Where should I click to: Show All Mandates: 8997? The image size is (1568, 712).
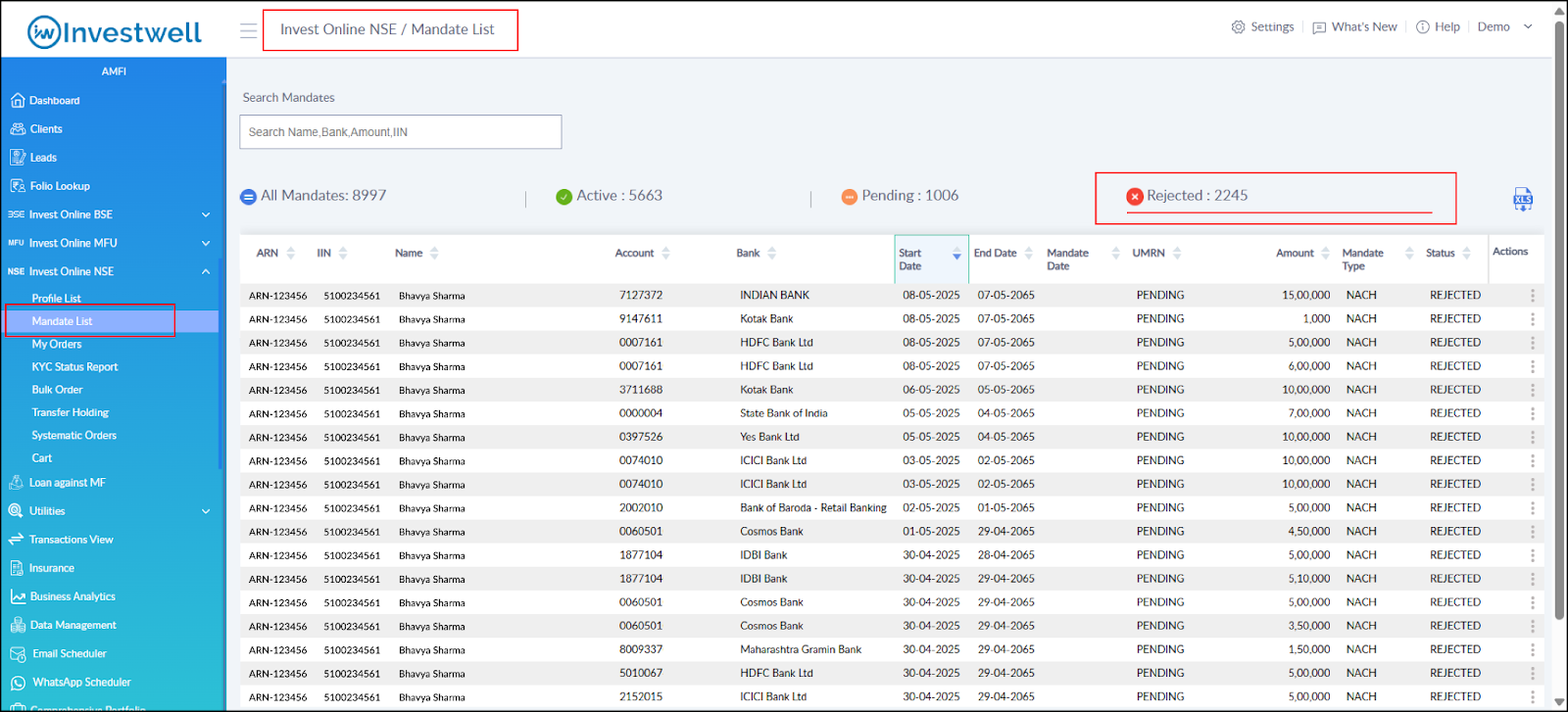click(314, 196)
